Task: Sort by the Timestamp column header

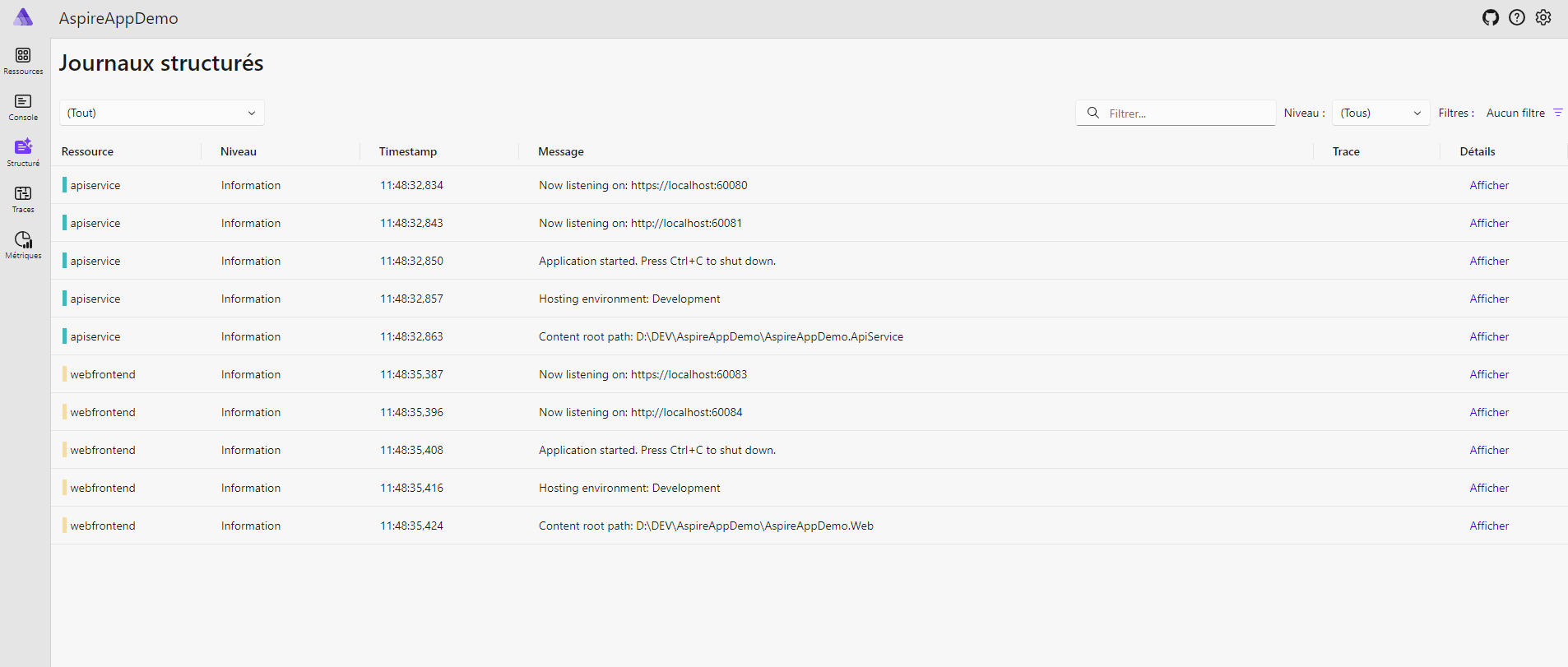Action: click(408, 151)
